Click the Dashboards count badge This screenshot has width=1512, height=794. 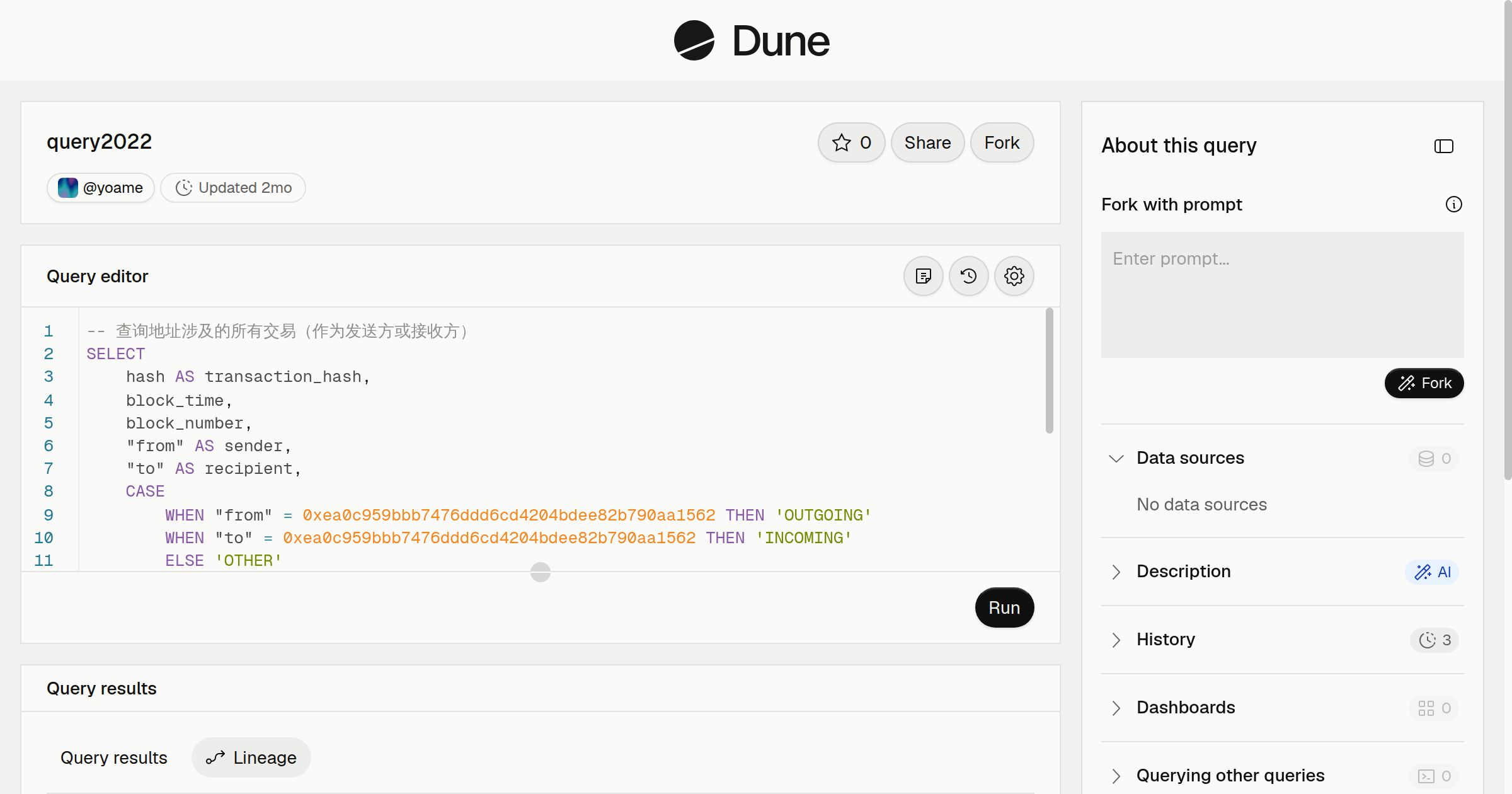pyautogui.click(x=1434, y=708)
